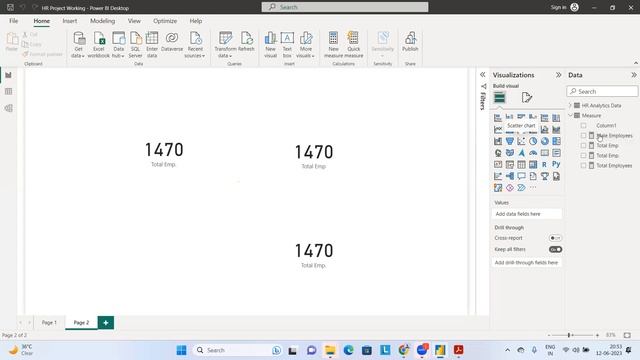Create a New measure
The width and height of the screenshot is (640, 360).
(333, 45)
